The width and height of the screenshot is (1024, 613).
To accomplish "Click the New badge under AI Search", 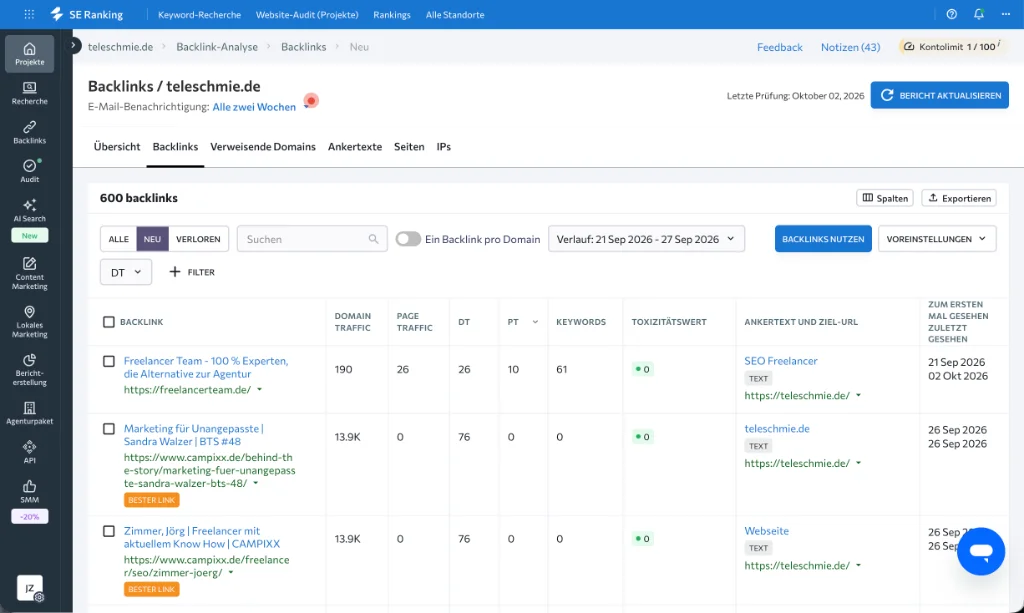I will tap(29, 236).
